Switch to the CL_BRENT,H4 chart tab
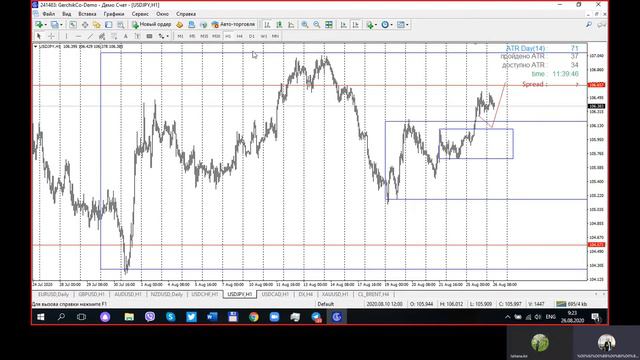Image resolution: width=640 pixels, height=360 pixels. (x=374, y=294)
